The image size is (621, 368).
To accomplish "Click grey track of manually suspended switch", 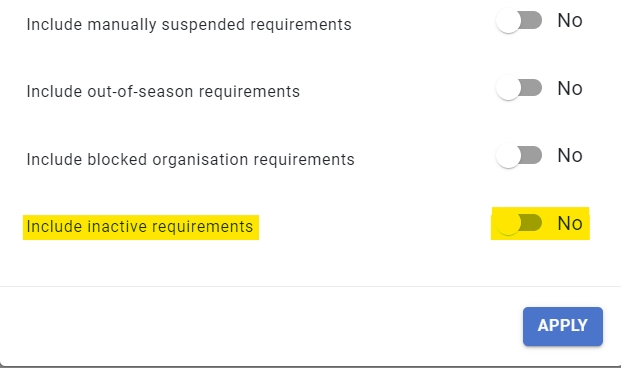I will point(531,20).
